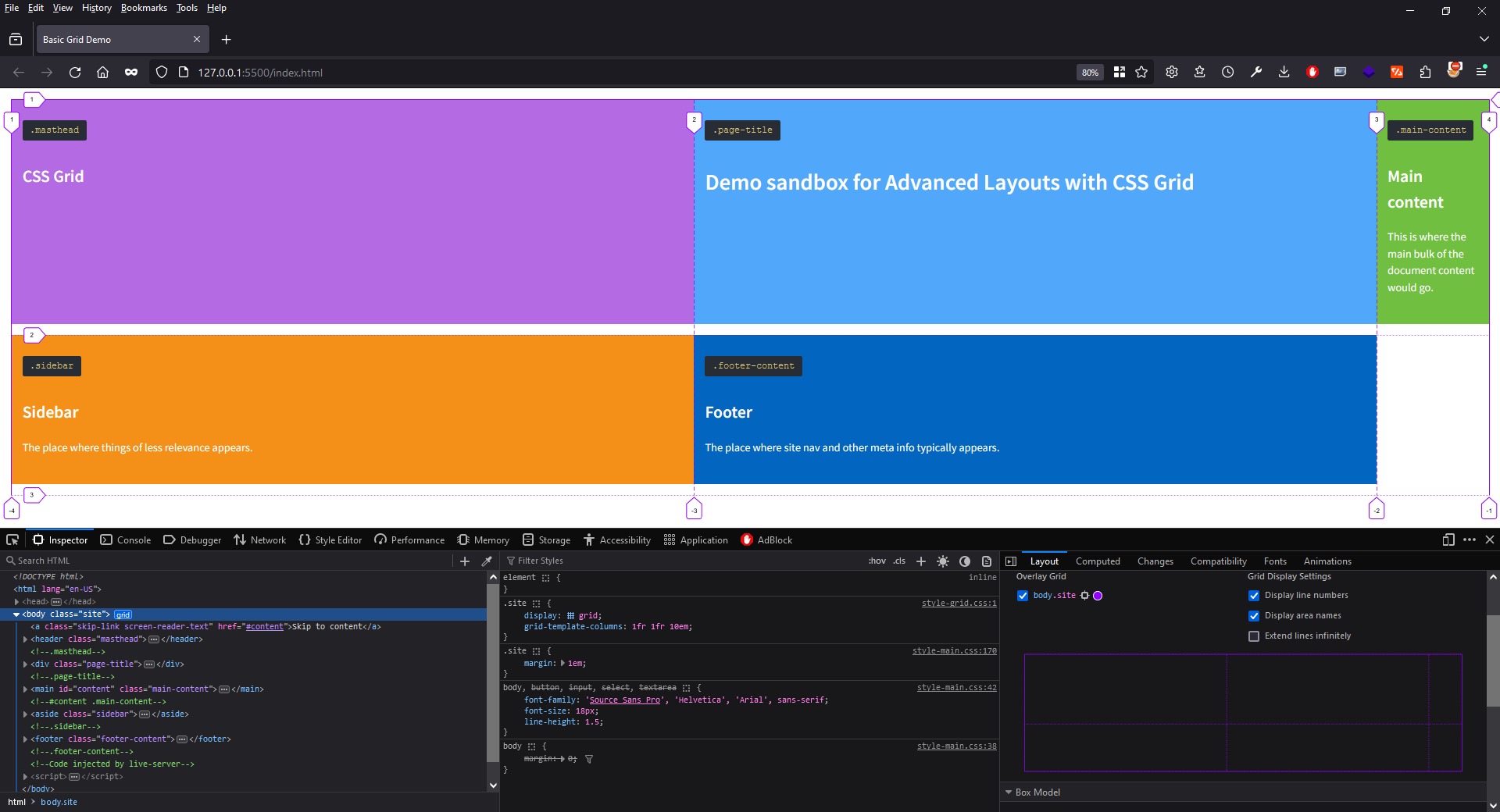Collapse the body class="site" node
Screen dimensions: 1500x812
click(x=16, y=614)
